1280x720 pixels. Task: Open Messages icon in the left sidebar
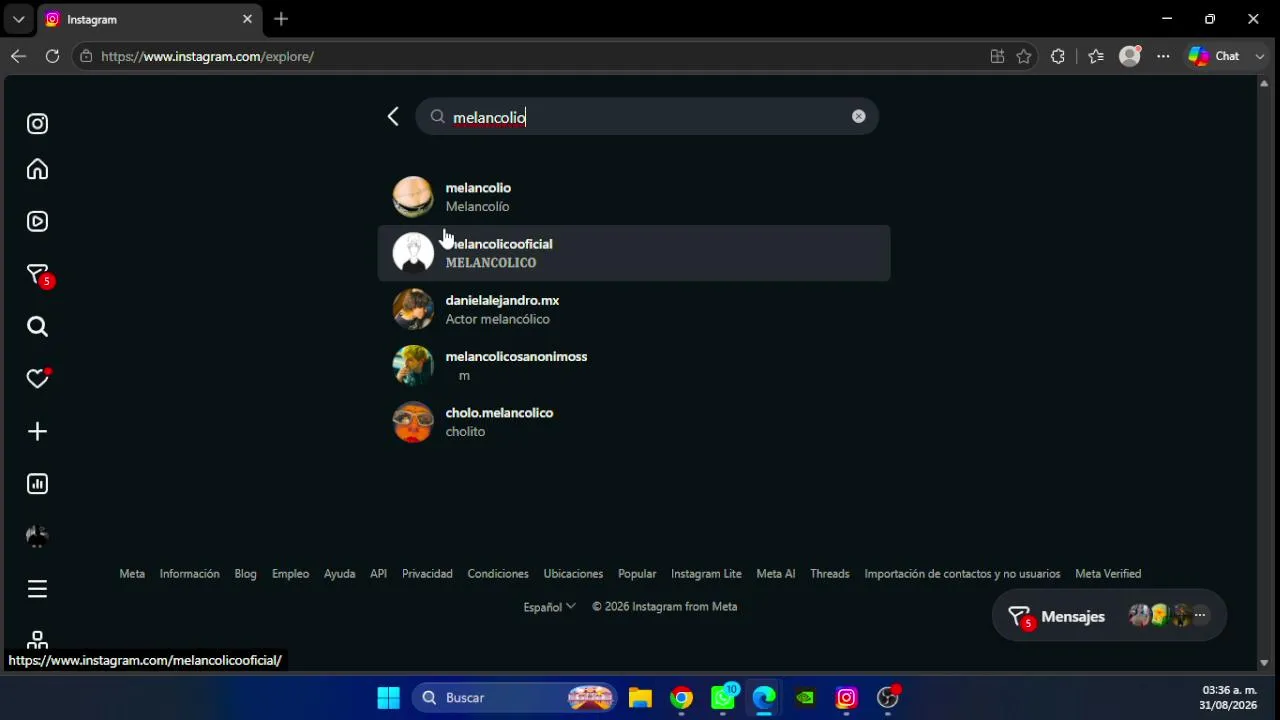(x=38, y=274)
